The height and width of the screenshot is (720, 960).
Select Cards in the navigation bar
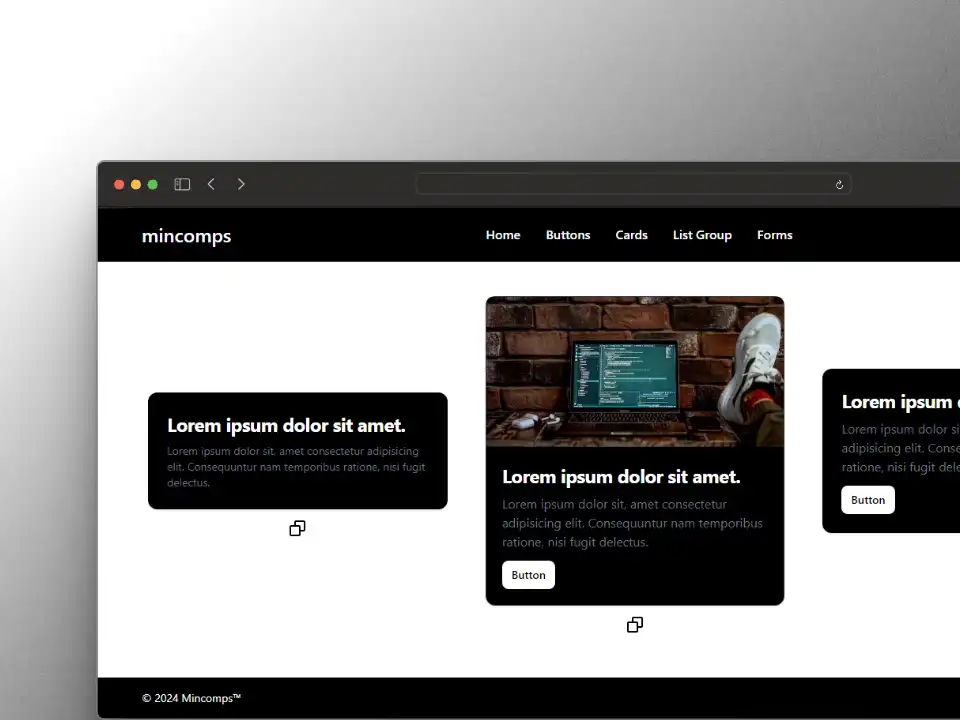click(631, 235)
